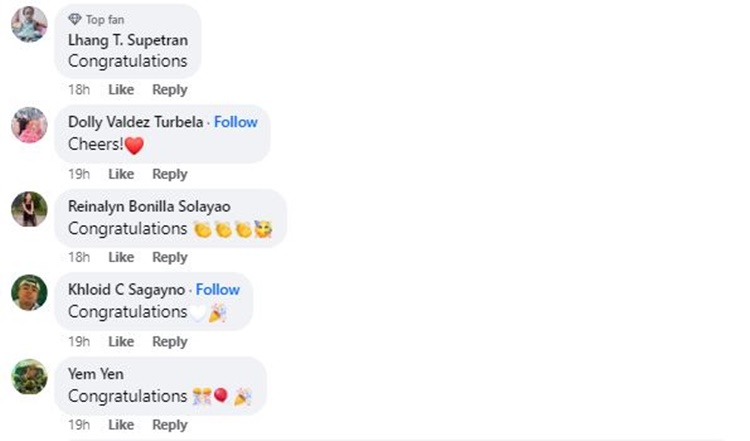The width and height of the screenshot is (750, 441).
Task: Like Lhang T. Supetran's comment
Action: click(x=121, y=89)
